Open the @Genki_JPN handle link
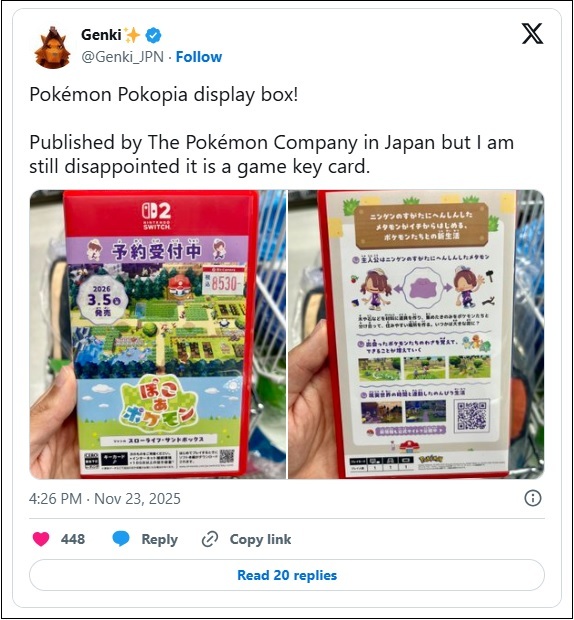The width and height of the screenshot is (574, 620). coord(123,57)
